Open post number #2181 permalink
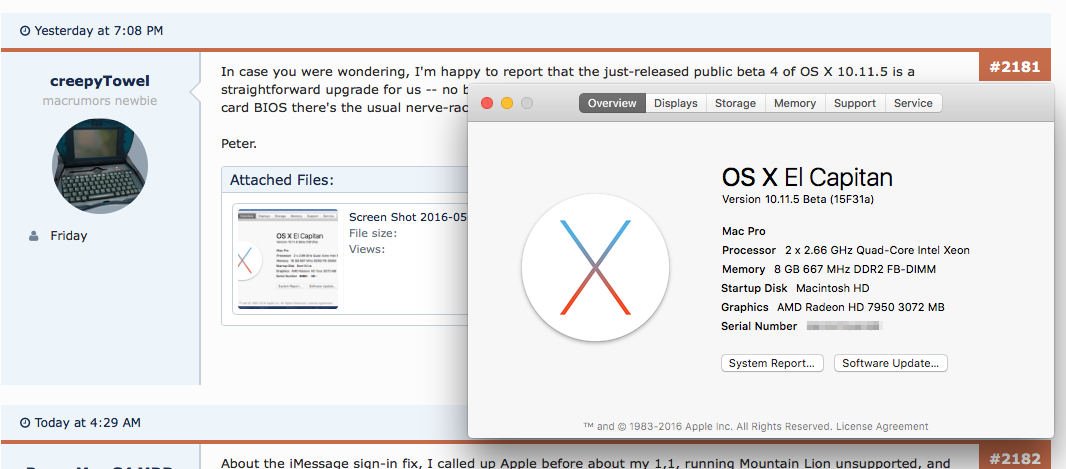Viewport: 1066px width, 469px height. pos(1014,67)
